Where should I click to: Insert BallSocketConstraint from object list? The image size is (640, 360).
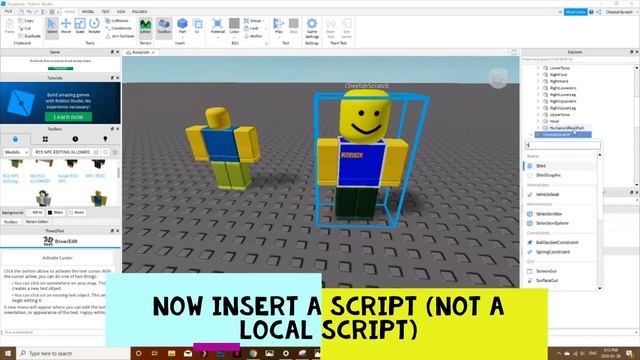tap(560, 242)
